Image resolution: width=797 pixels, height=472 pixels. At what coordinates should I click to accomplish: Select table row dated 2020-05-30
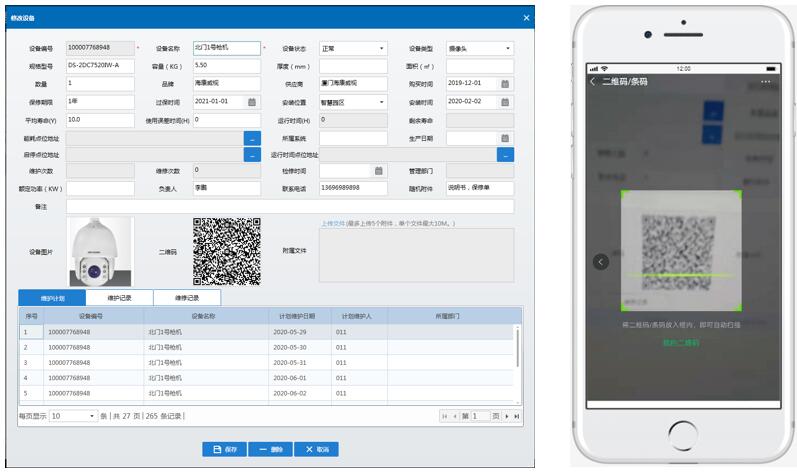coord(267,348)
